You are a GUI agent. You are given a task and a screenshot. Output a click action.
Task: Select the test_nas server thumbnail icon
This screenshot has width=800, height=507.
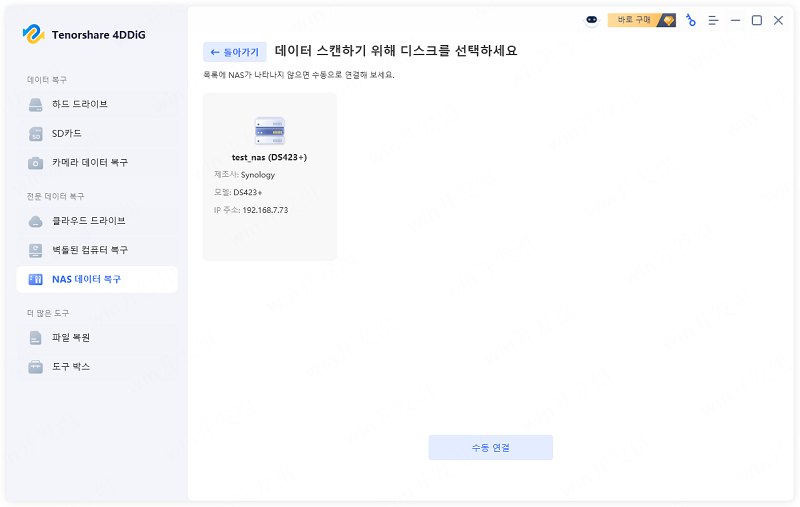270,131
